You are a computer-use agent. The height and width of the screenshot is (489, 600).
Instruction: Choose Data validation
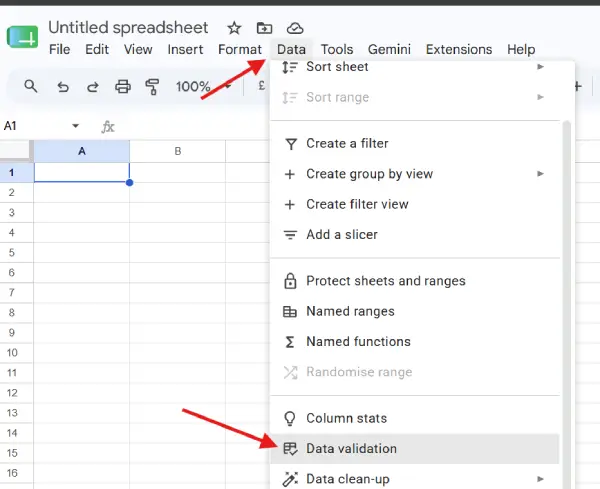point(415,448)
